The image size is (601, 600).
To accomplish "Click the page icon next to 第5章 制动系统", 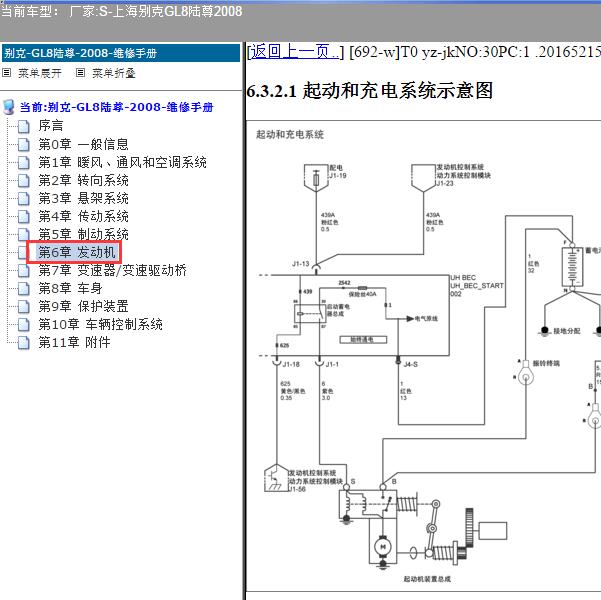I will coord(24,234).
